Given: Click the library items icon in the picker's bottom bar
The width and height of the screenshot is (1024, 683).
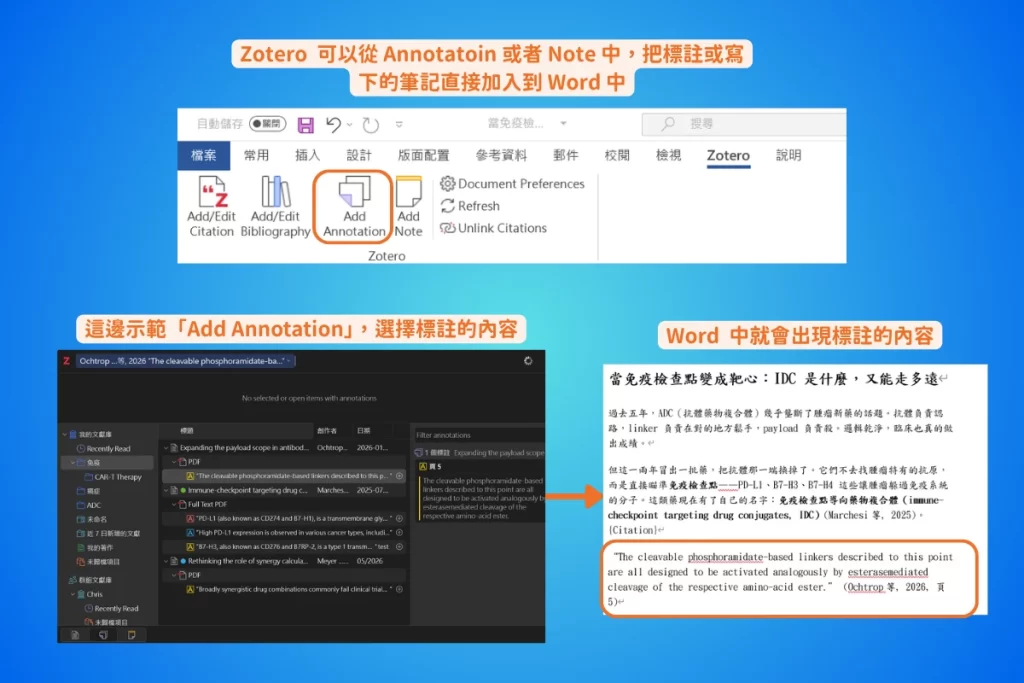Looking at the screenshot, I should click(74, 635).
